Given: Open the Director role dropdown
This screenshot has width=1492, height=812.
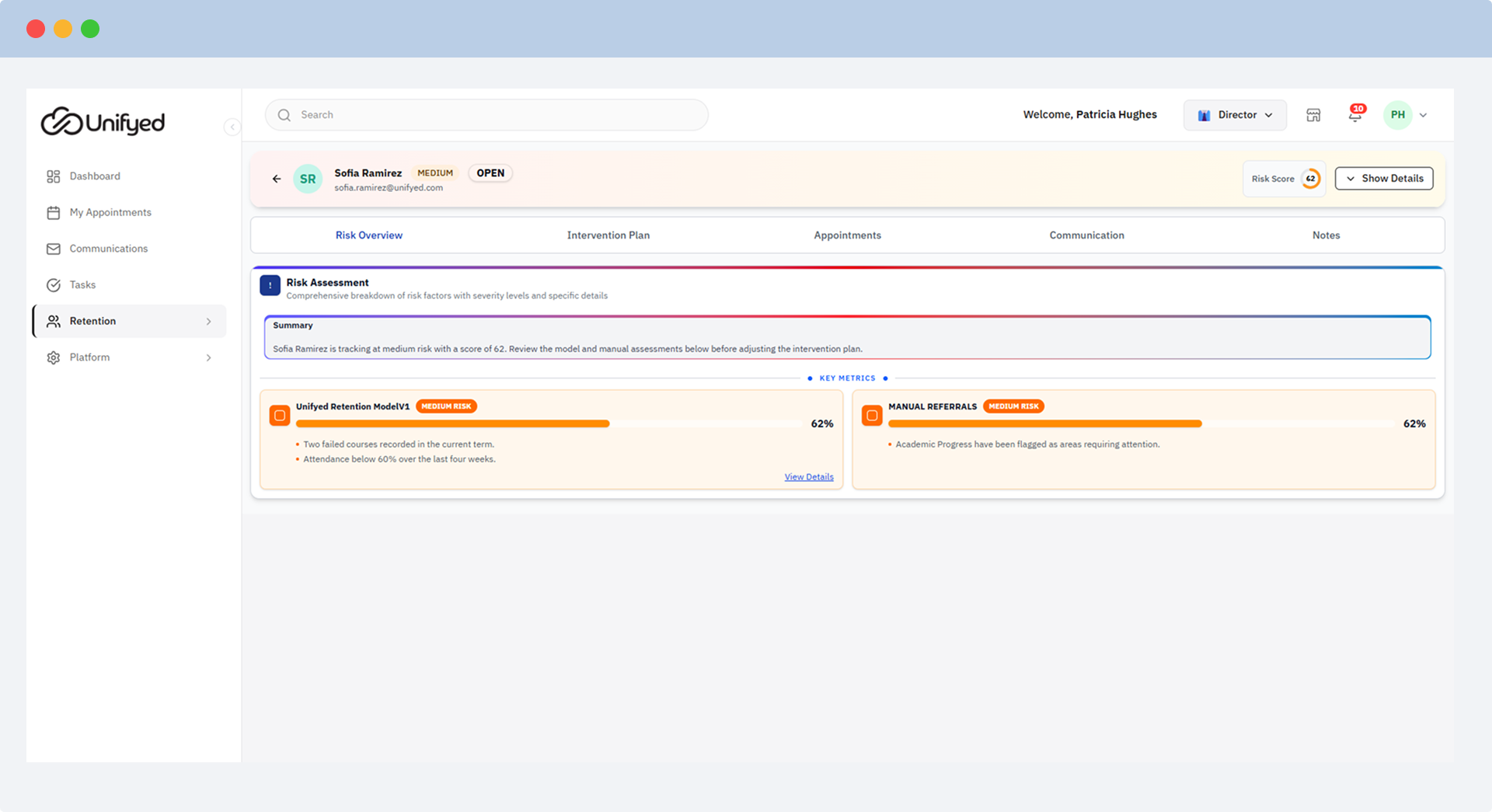Looking at the screenshot, I should click(1235, 115).
